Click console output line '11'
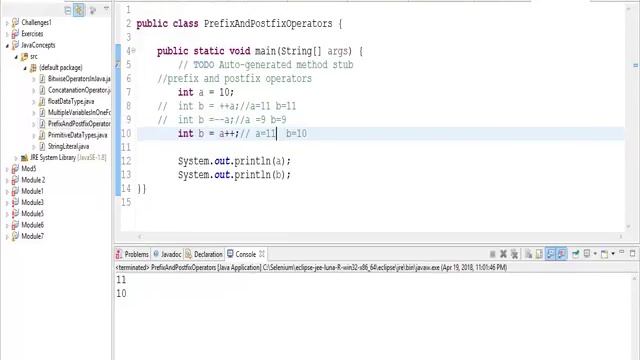 (x=121, y=280)
